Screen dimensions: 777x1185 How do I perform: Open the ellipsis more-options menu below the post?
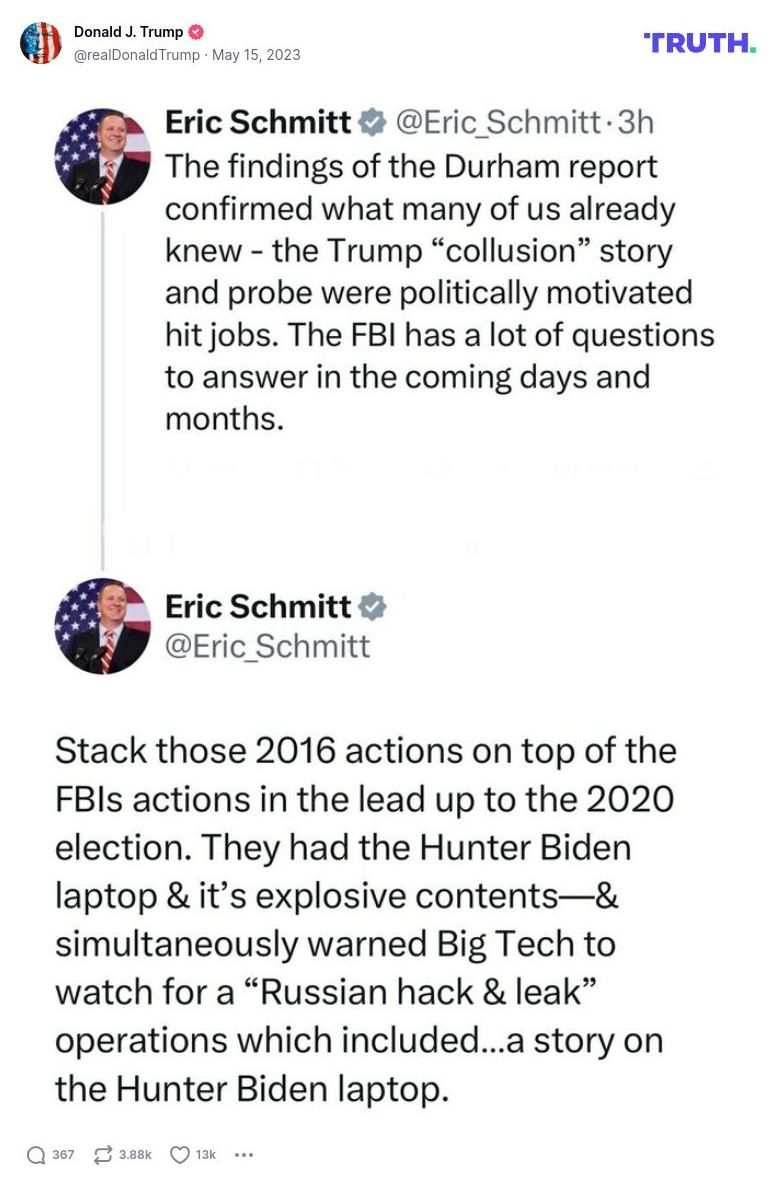pos(244,1154)
